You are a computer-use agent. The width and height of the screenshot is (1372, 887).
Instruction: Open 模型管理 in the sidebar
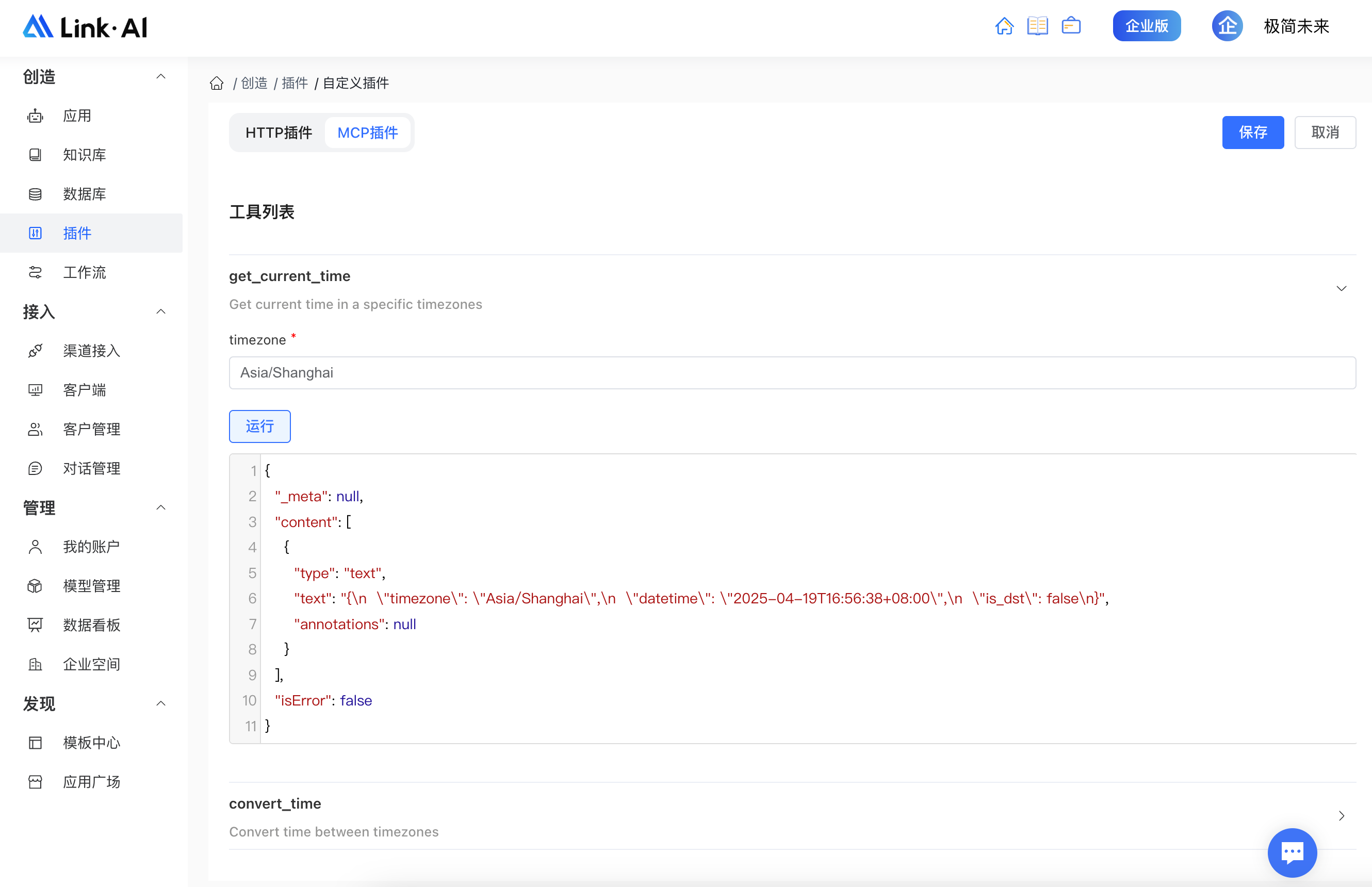coord(91,586)
